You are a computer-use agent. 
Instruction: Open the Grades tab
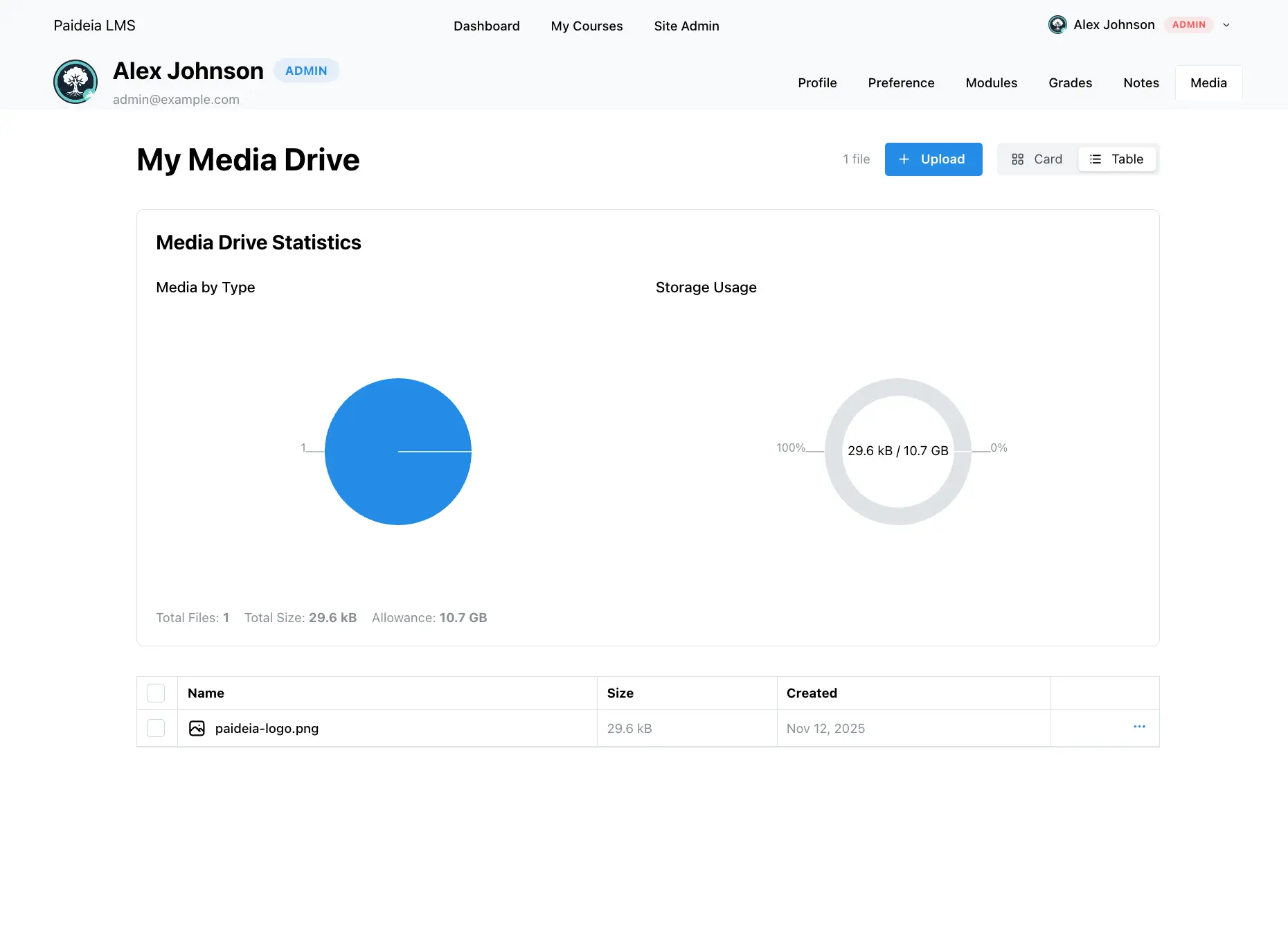coord(1070,83)
